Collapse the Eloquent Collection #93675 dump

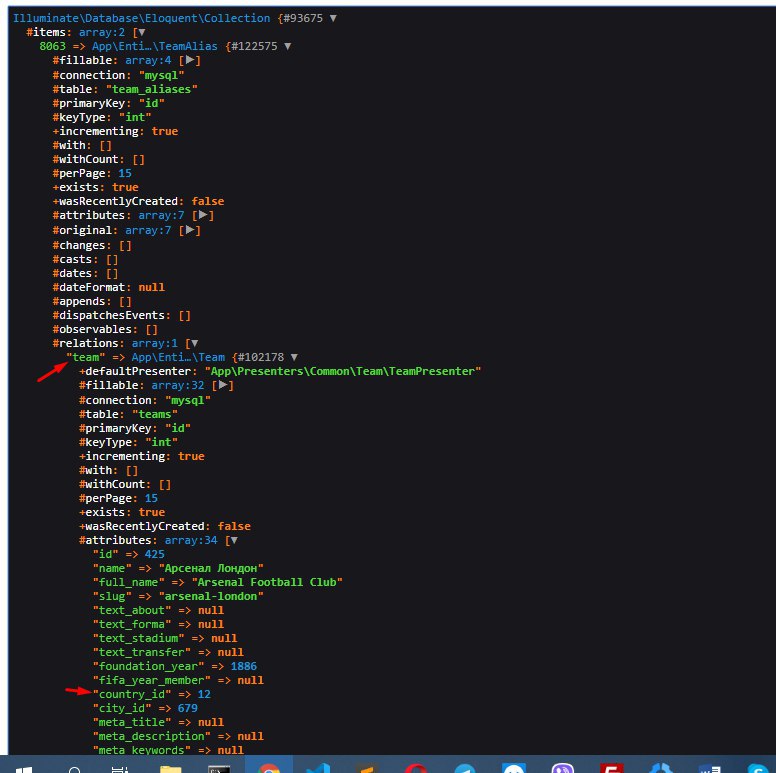click(333, 18)
